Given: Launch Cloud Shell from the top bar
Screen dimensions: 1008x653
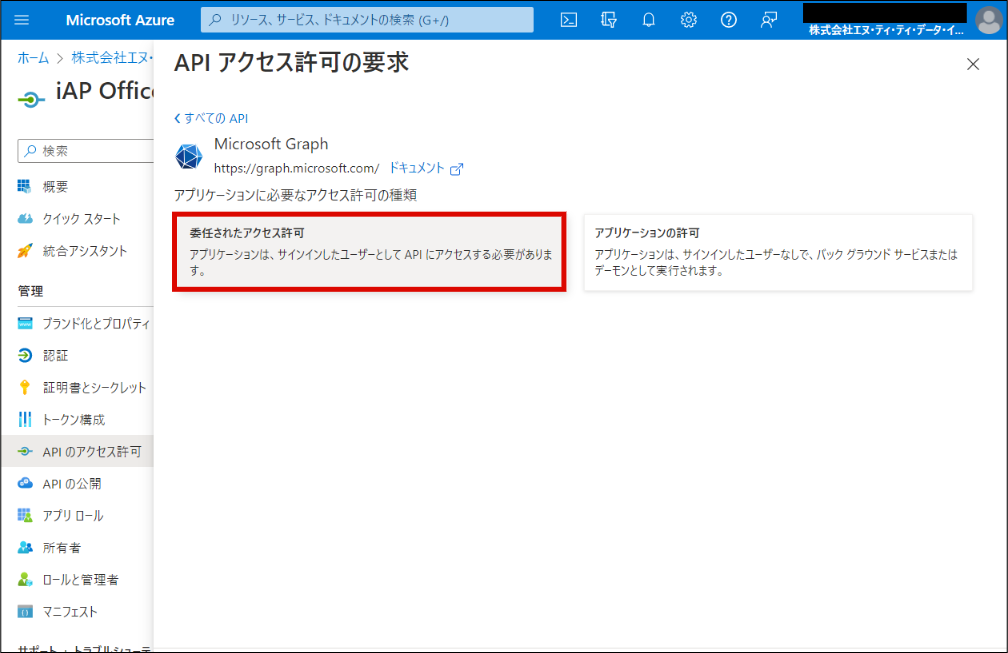Looking at the screenshot, I should (x=568, y=20).
